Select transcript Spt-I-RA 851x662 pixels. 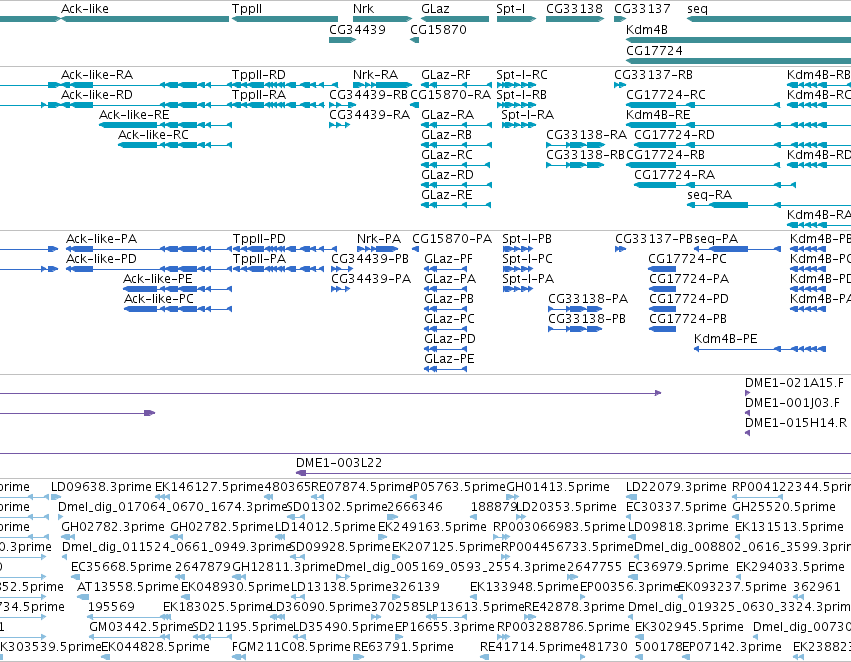pos(527,115)
